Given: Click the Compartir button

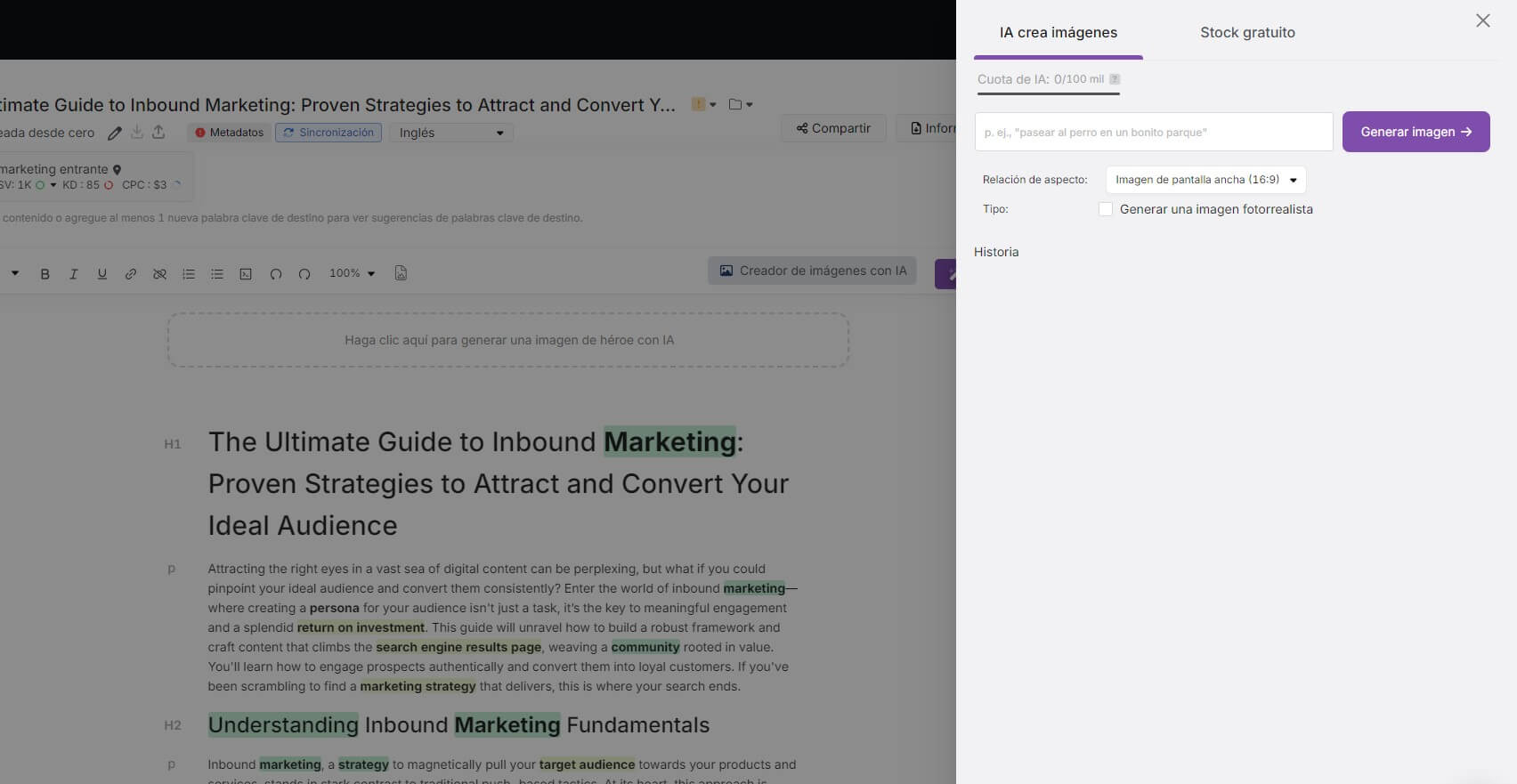Looking at the screenshot, I should 833,128.
